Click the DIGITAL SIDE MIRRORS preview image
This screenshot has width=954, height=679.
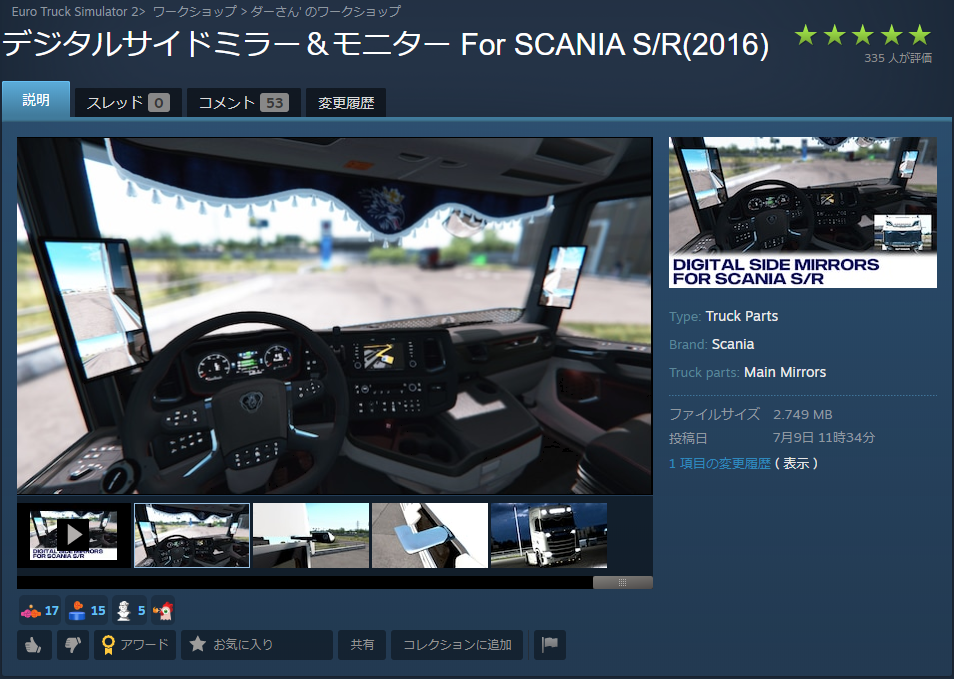pos(803,212)
